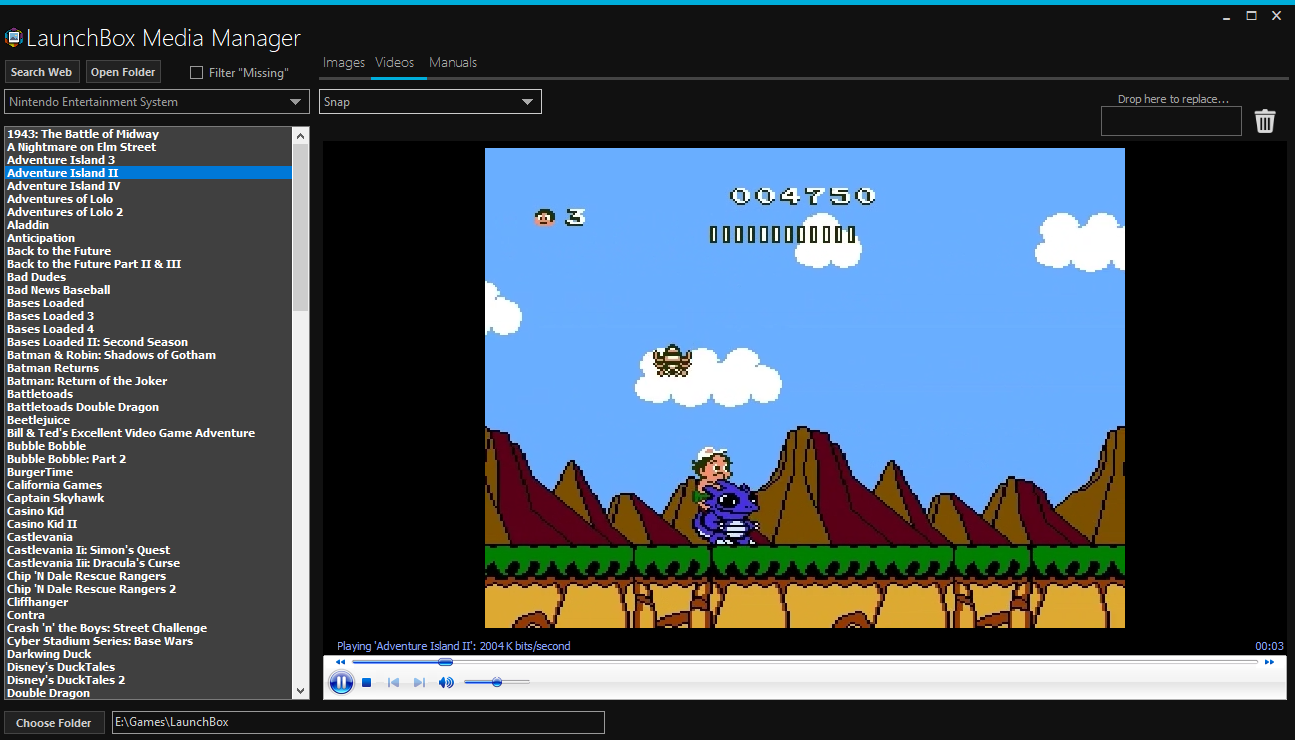This screenshot has height=740, width=1295.
Task: Switch to the Videos tab
Action: [394, 62]
